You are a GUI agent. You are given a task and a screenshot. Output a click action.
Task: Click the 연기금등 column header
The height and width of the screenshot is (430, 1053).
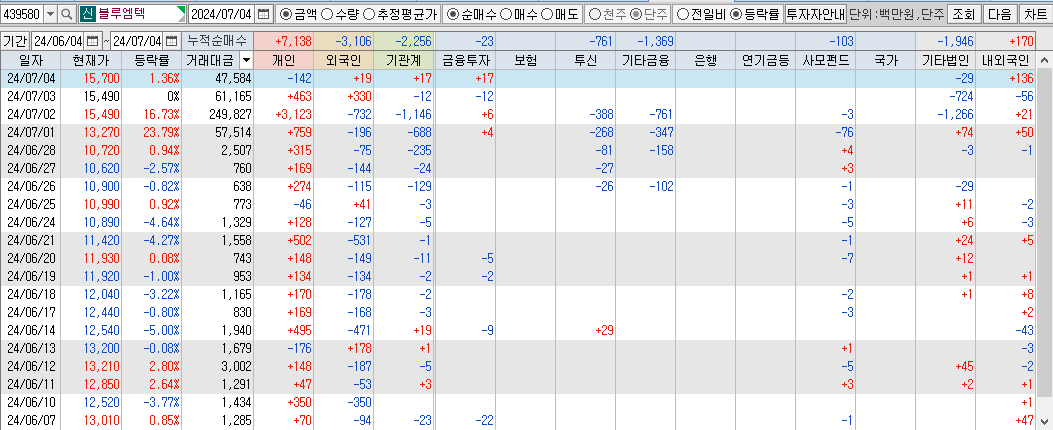point(766,60)
